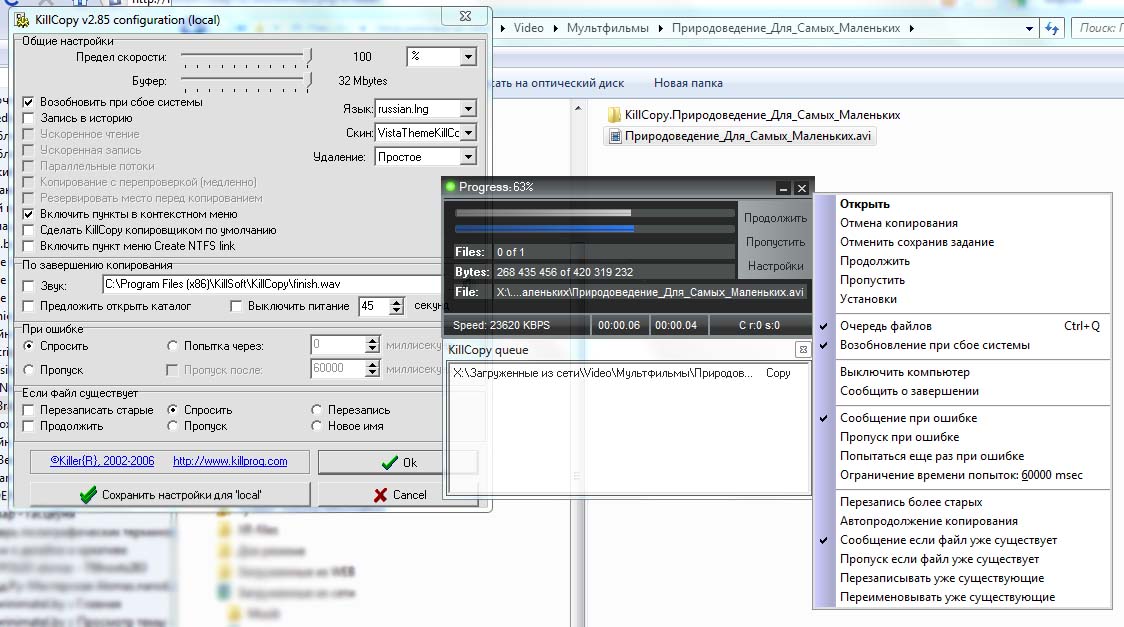The image size is (1124, 627).
Task: Select 'Переименовывать уже существующие' menu item
Action: (947, 597)
